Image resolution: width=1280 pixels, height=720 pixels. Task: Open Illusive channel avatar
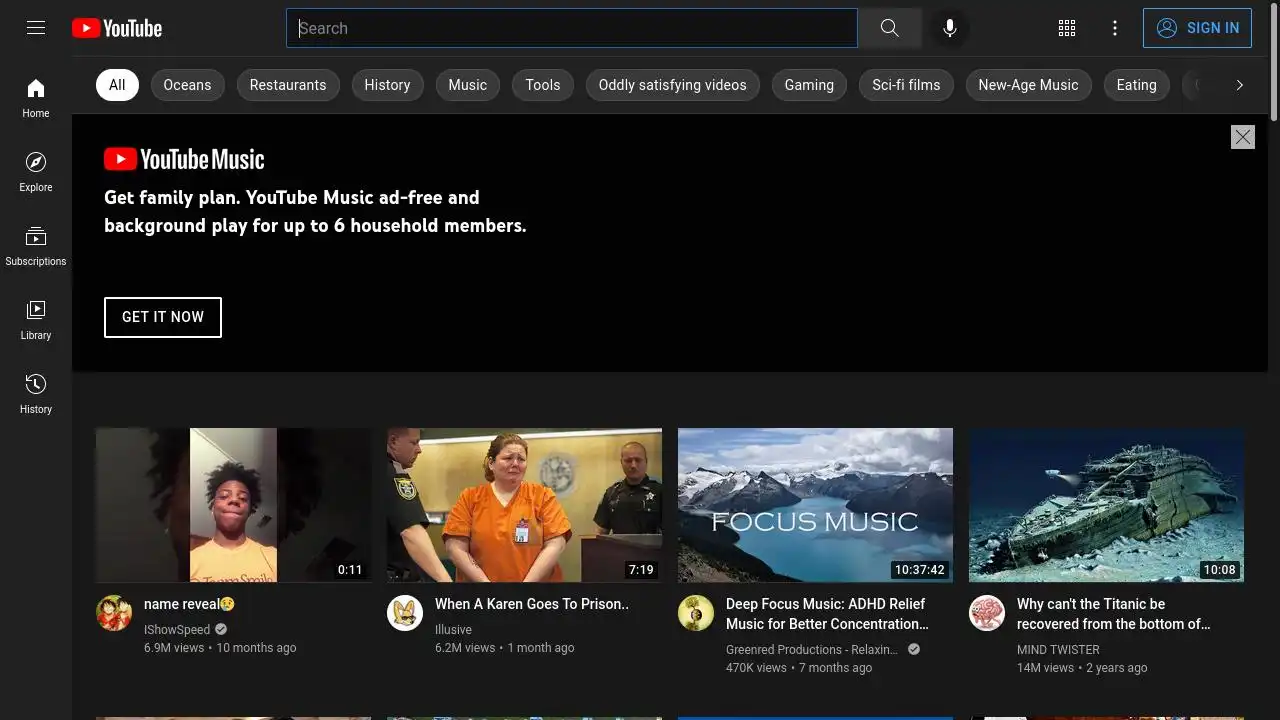tap(405, 613)
